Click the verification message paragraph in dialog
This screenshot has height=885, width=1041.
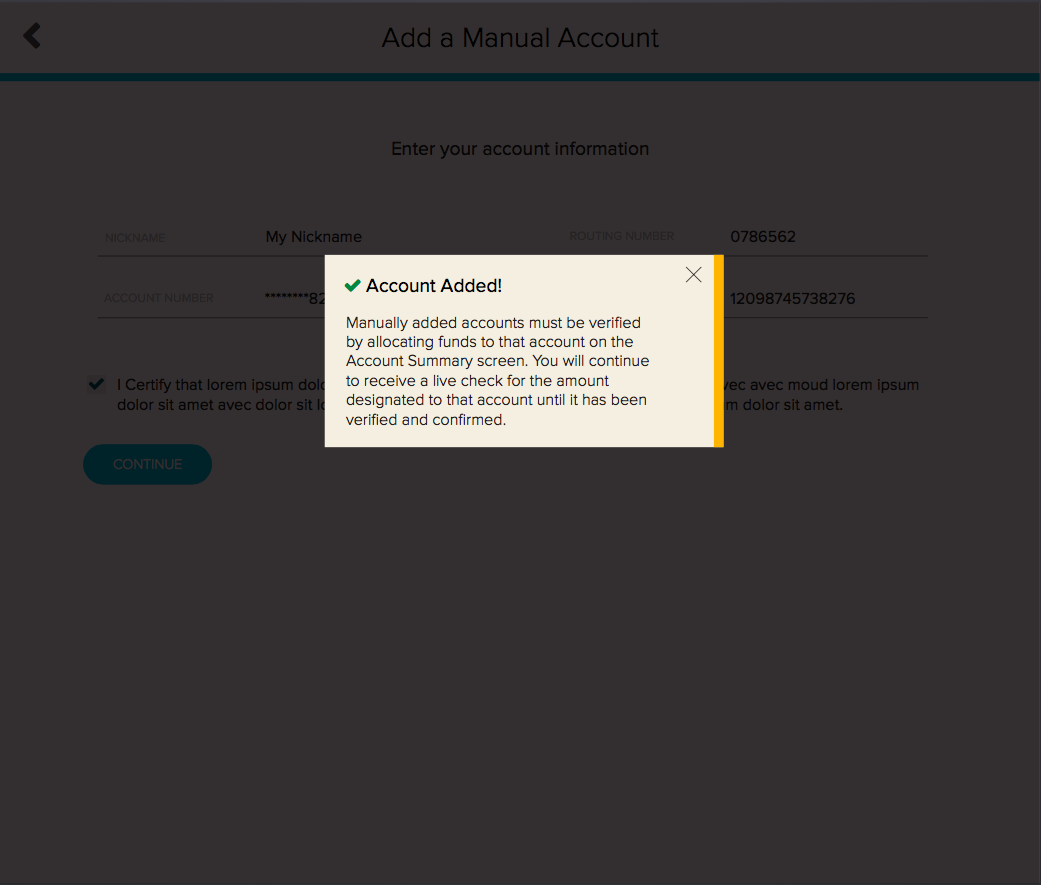pos(497,371)
